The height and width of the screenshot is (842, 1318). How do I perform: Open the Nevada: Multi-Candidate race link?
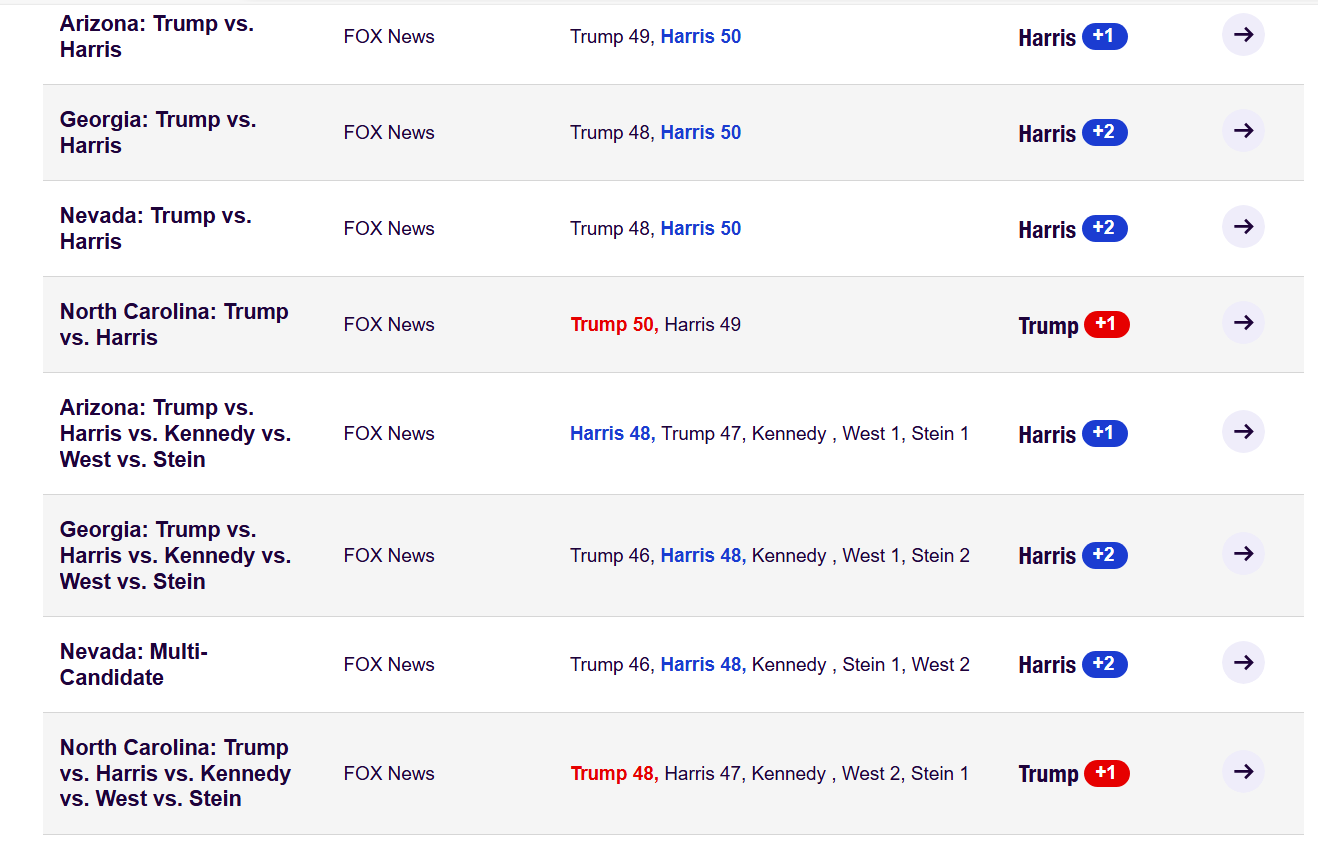[134, 665]
